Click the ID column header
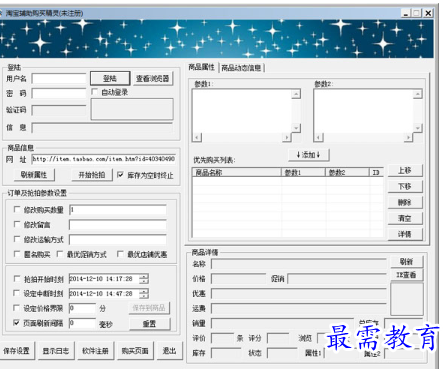 coord(376,172)
